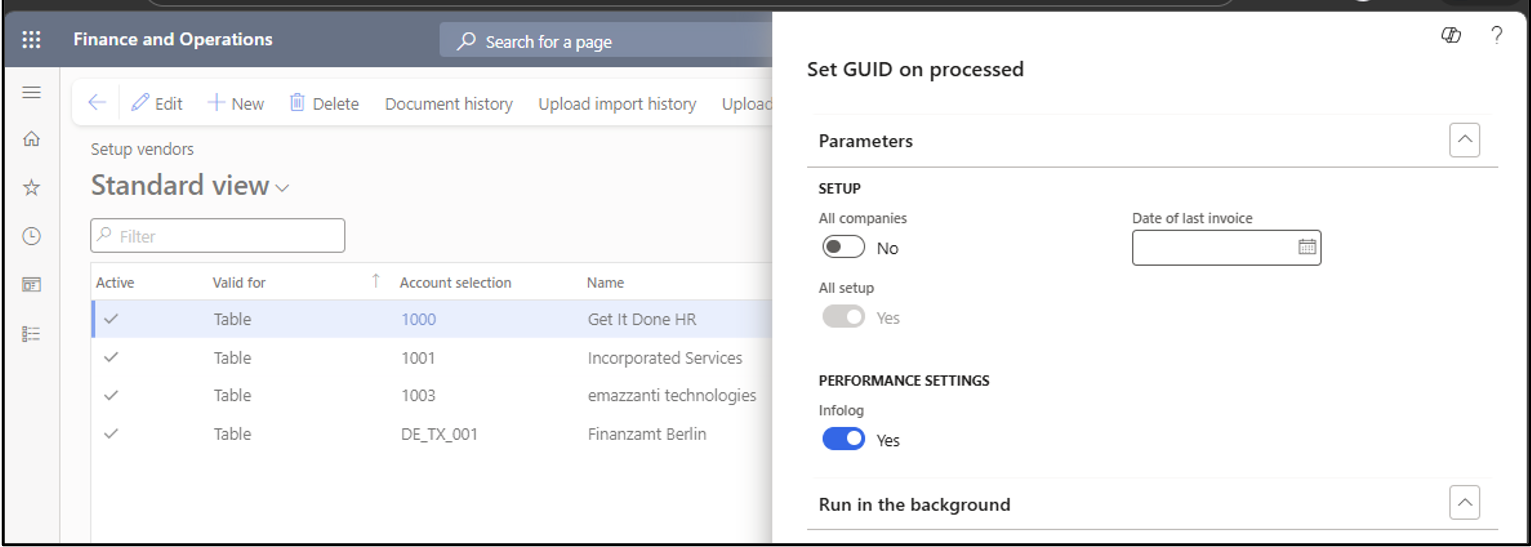Click the disabled All setup toggle
The height and width of the screenshot is (547, 1531).
pos(843,317)
